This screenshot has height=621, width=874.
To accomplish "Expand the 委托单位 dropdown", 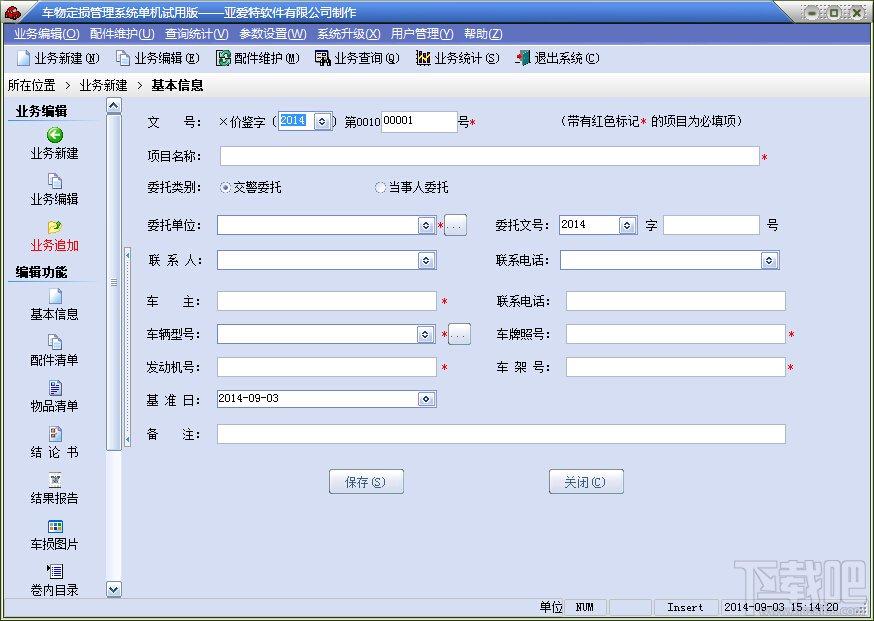I will coord(426,225).
